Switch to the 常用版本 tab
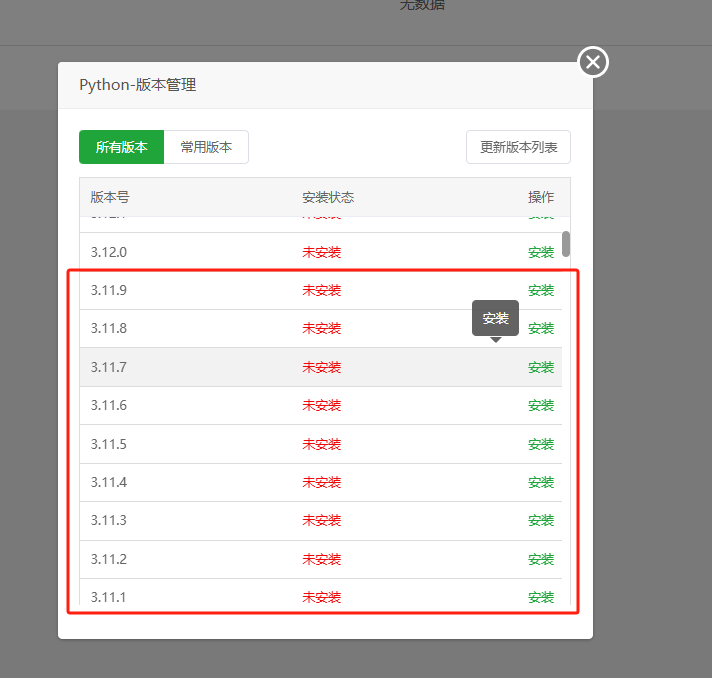 [206, 147]
